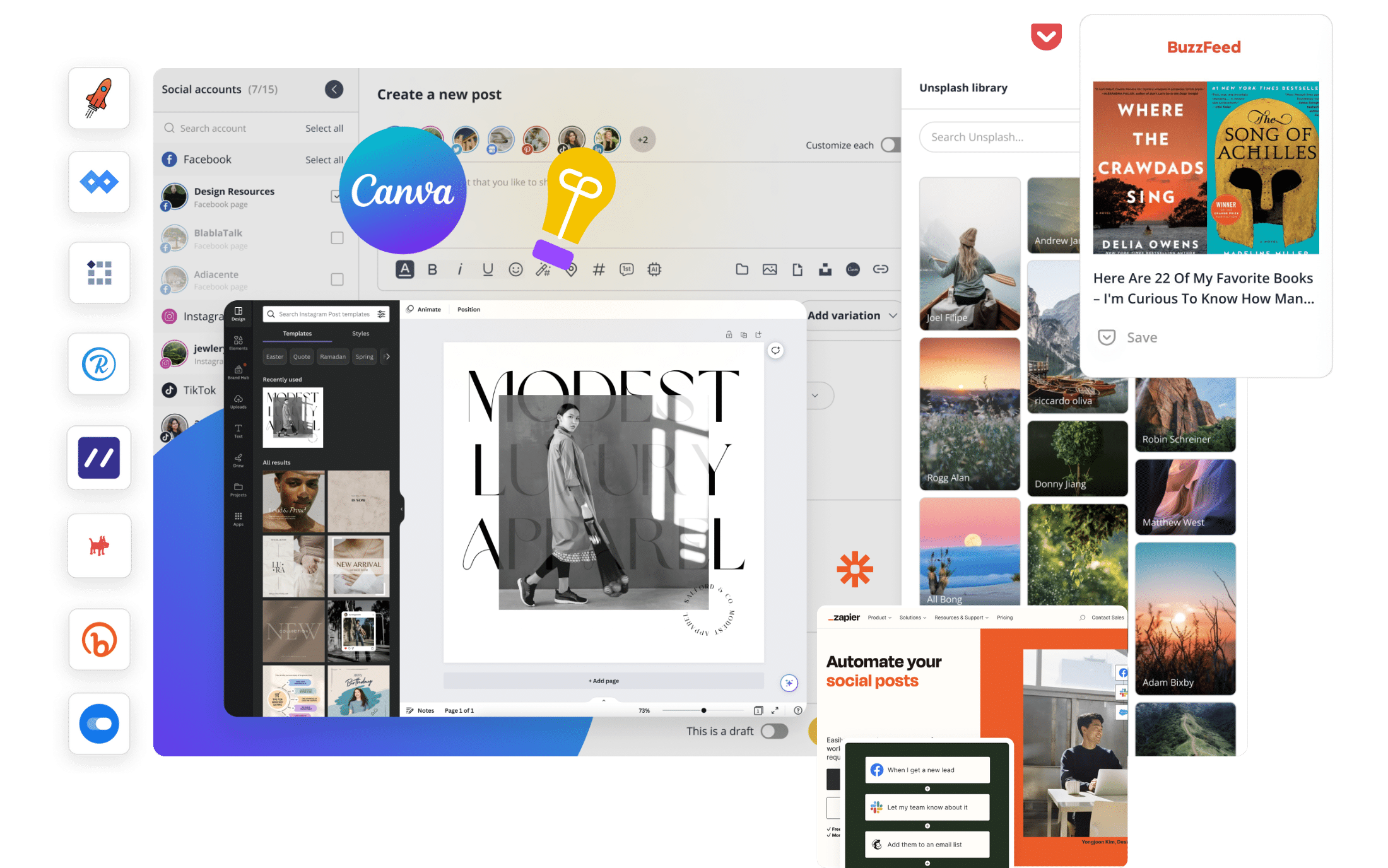Image resolution: width=1388 pixels, height=868 pixels.
Task: Toggle bold formatting in post editor
Action: [432, 269]
